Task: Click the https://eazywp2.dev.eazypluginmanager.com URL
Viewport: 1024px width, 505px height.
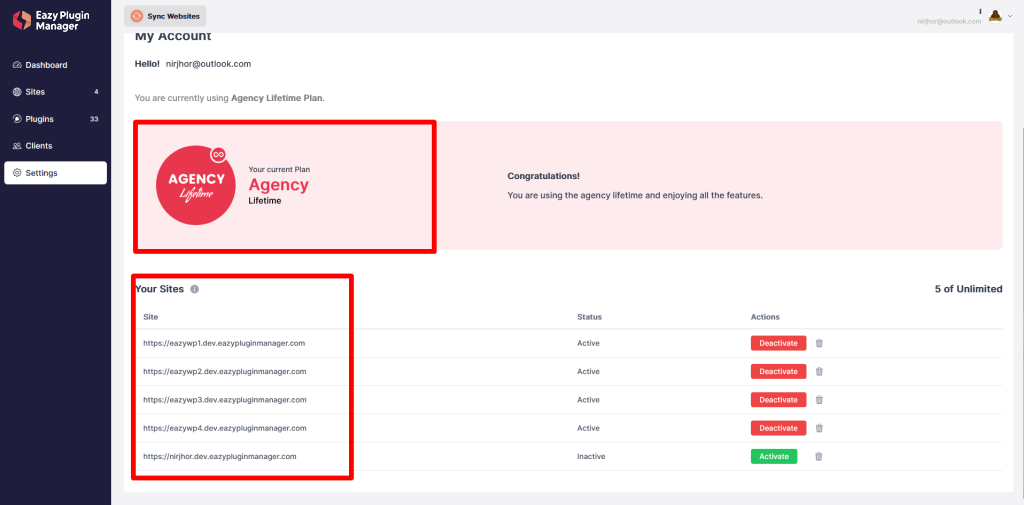Action: (225, 371)
